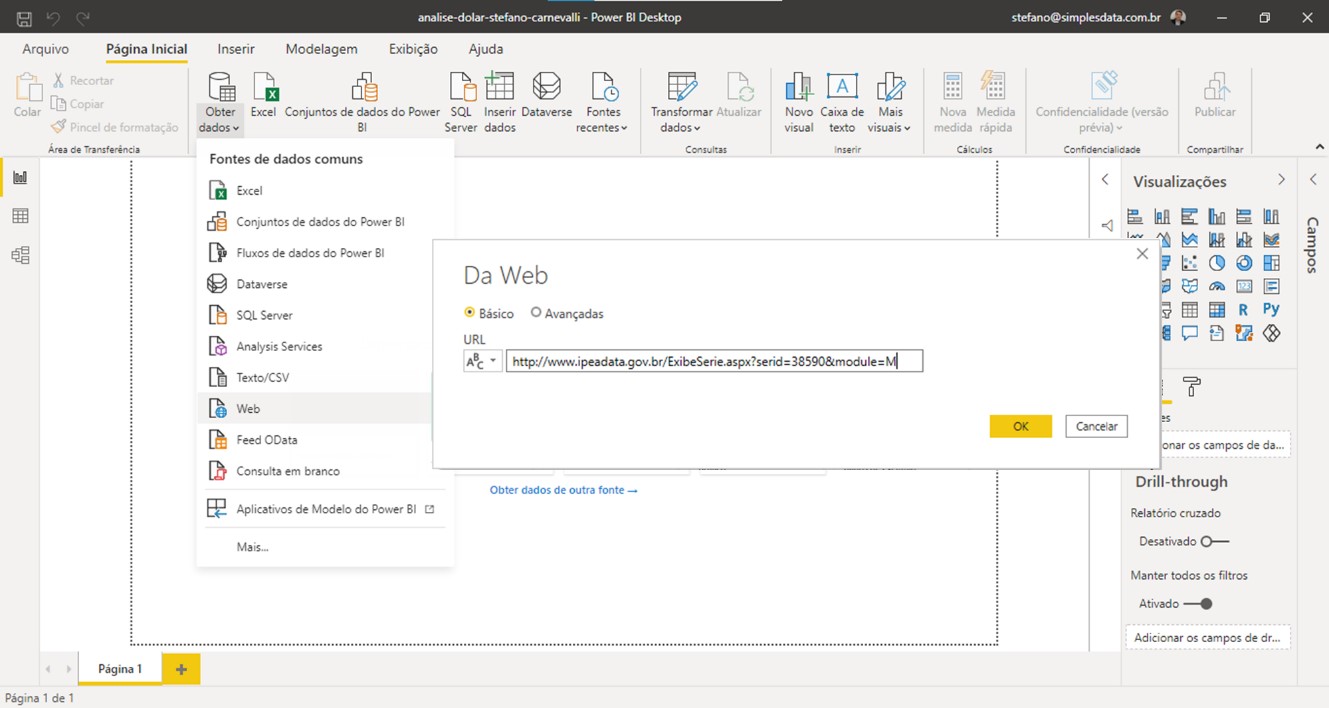Select the R script visual icon
Viewport: 1329px width, 708px height.
point(1243,310)
